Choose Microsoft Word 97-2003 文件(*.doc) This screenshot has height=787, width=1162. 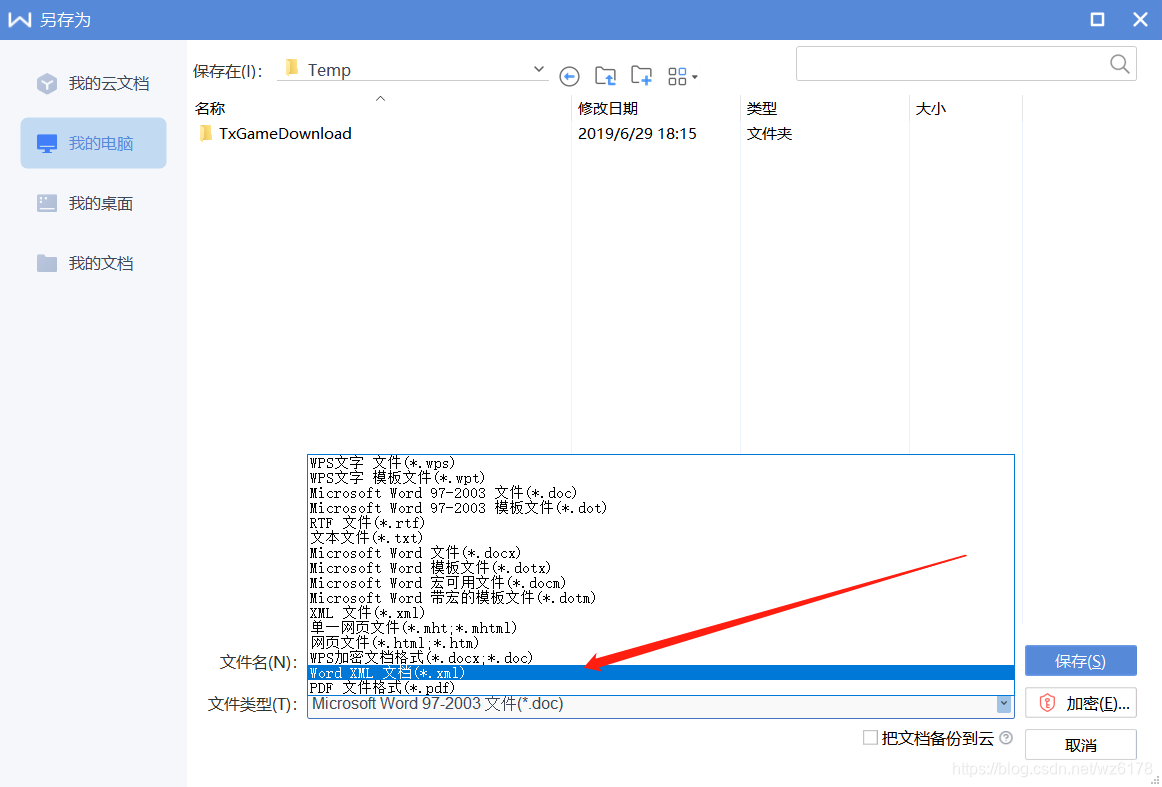(660, 493)
